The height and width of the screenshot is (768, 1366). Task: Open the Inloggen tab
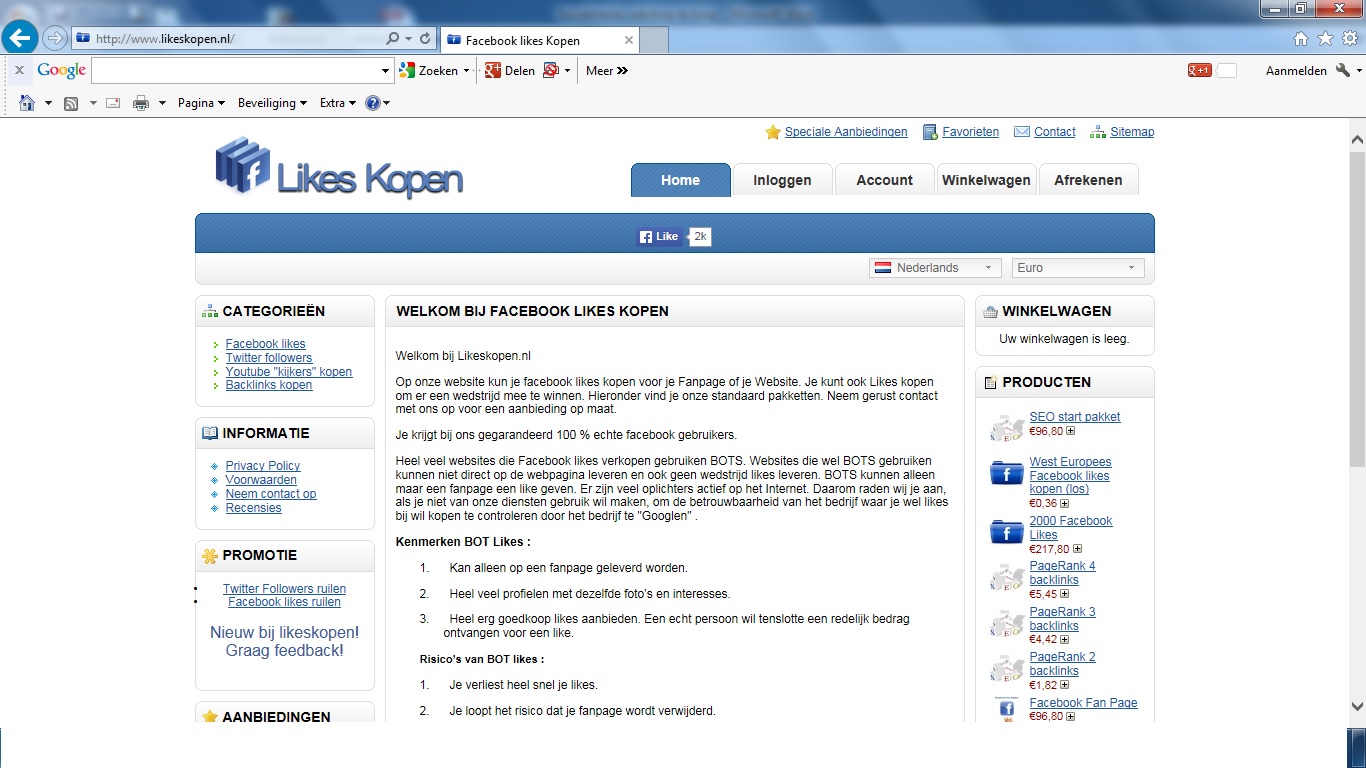(x=782, y=180)
